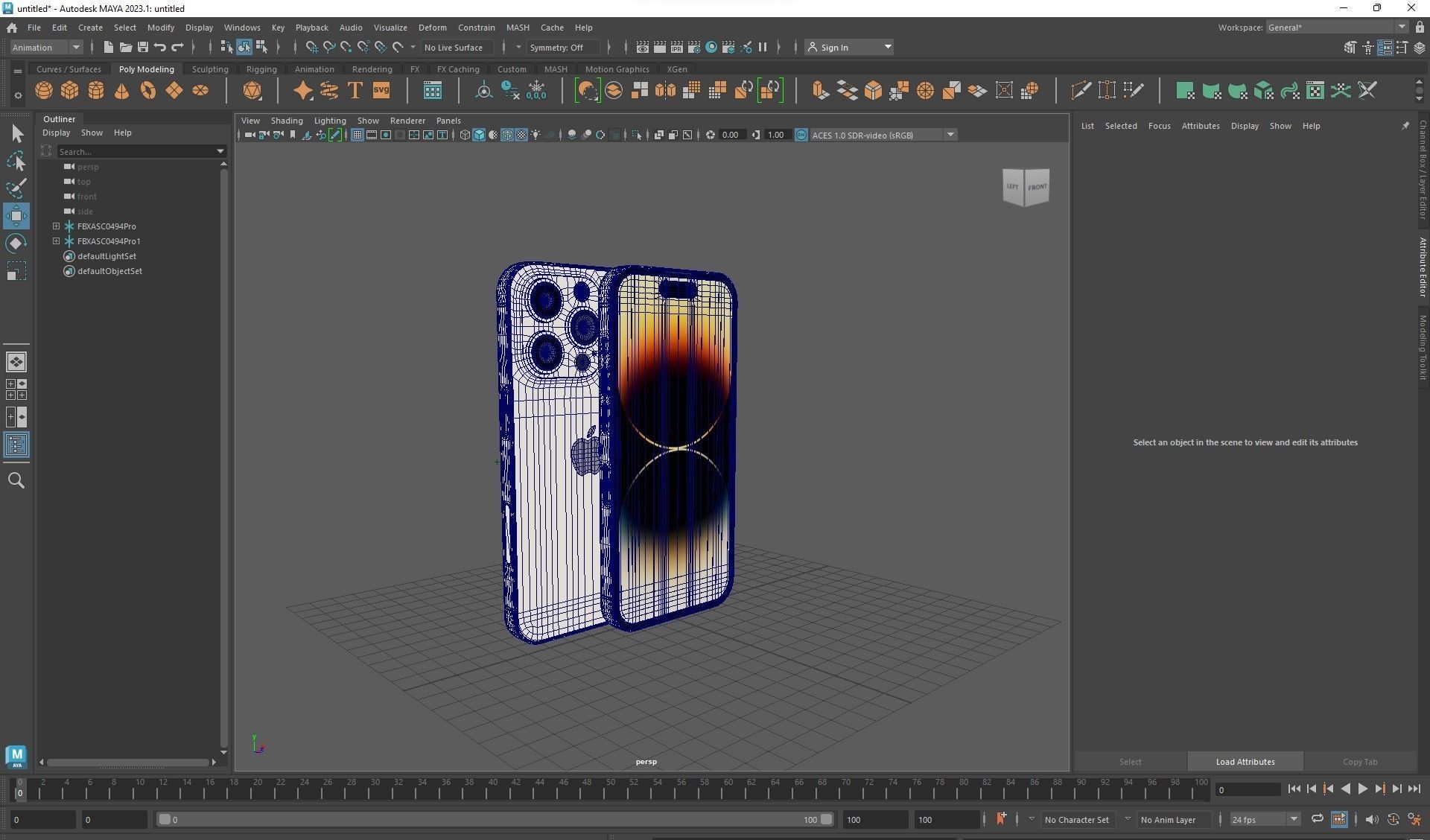This screenshot has height=840, width=1430.
Task: Create a polygon disc from the shelf
Action: (x=200, y=91)
